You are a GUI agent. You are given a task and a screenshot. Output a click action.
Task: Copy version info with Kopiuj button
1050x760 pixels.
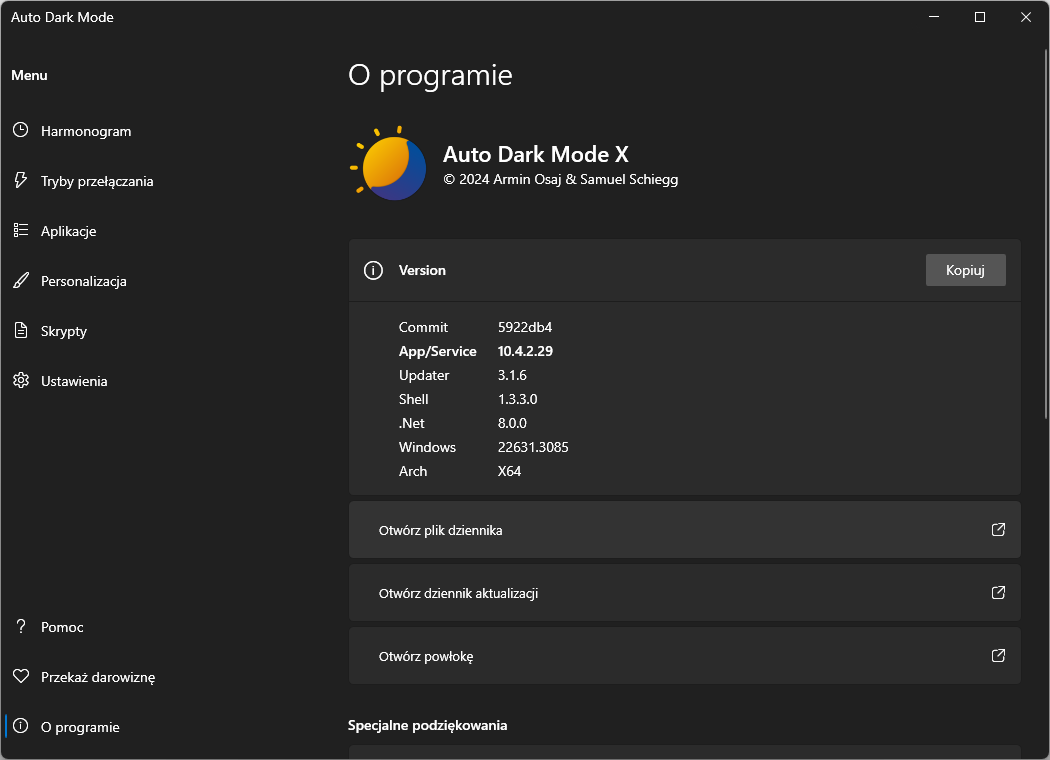(965, 270)
